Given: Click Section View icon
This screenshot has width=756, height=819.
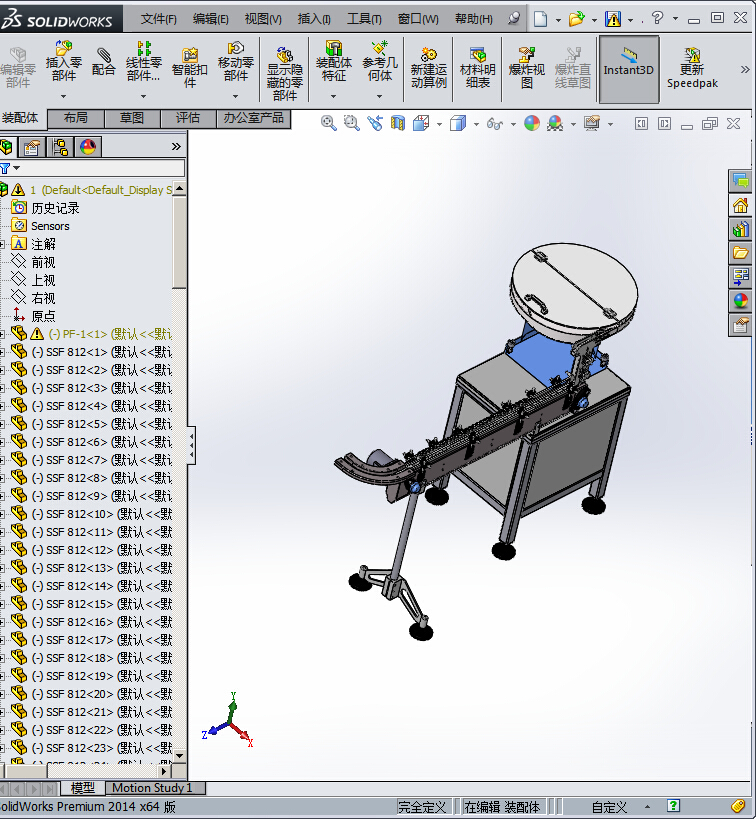Looking at the screenshot, I should [398, 123].
